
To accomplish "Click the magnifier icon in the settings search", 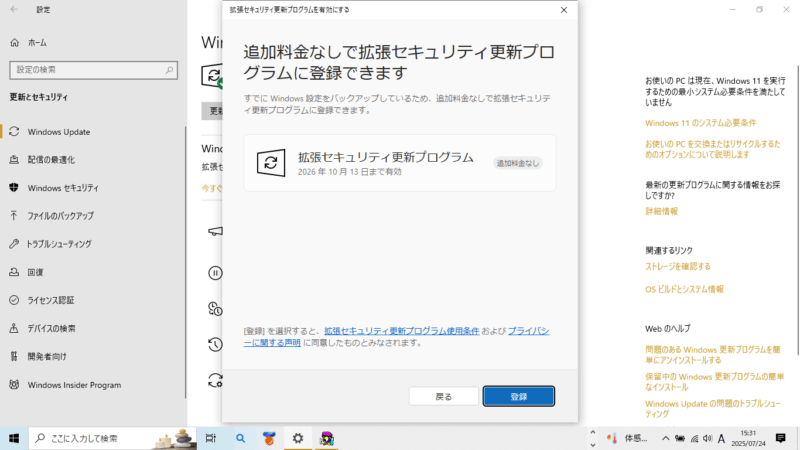I will click(169, 70).
